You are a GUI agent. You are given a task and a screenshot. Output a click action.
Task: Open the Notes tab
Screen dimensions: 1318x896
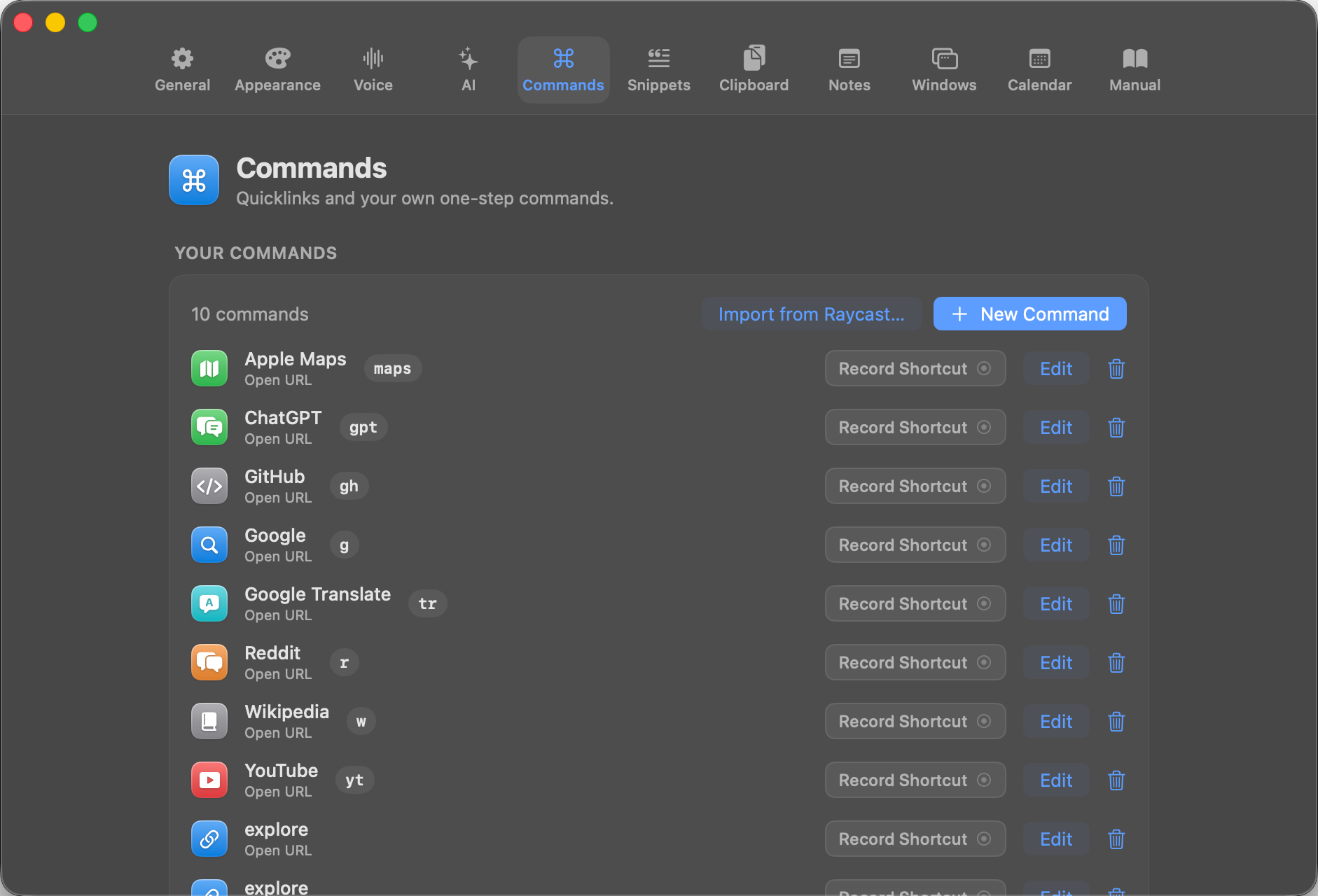click(x=849, y=70)
